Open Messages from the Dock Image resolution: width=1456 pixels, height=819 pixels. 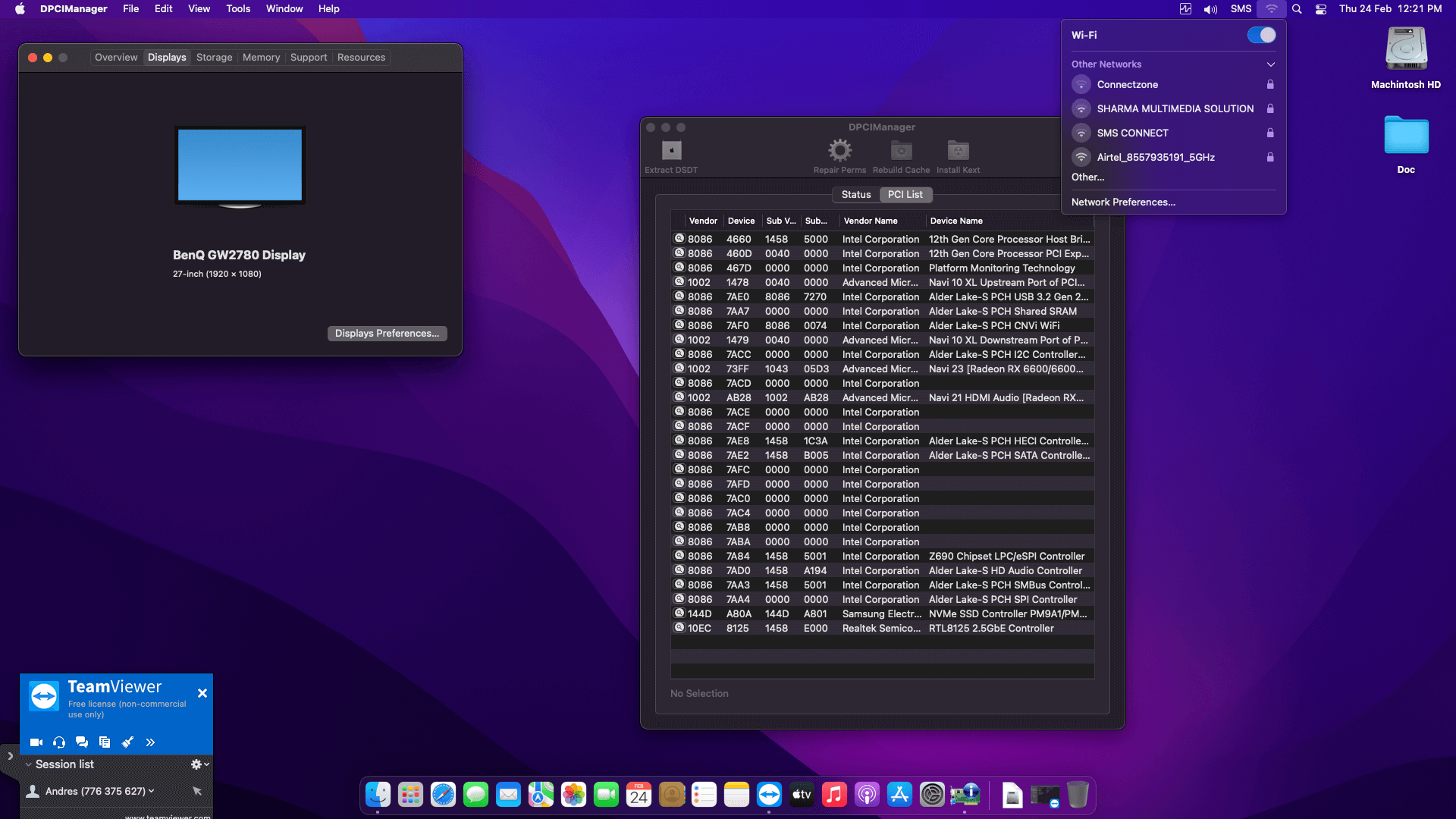click(x=475, y=795)
